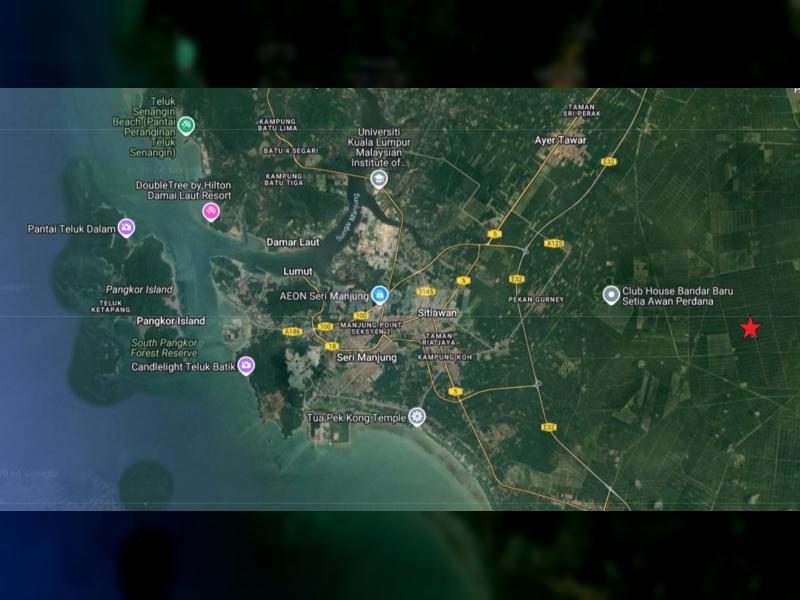
Task: Select the Lumut place label
Action: [x=297, y=271]
